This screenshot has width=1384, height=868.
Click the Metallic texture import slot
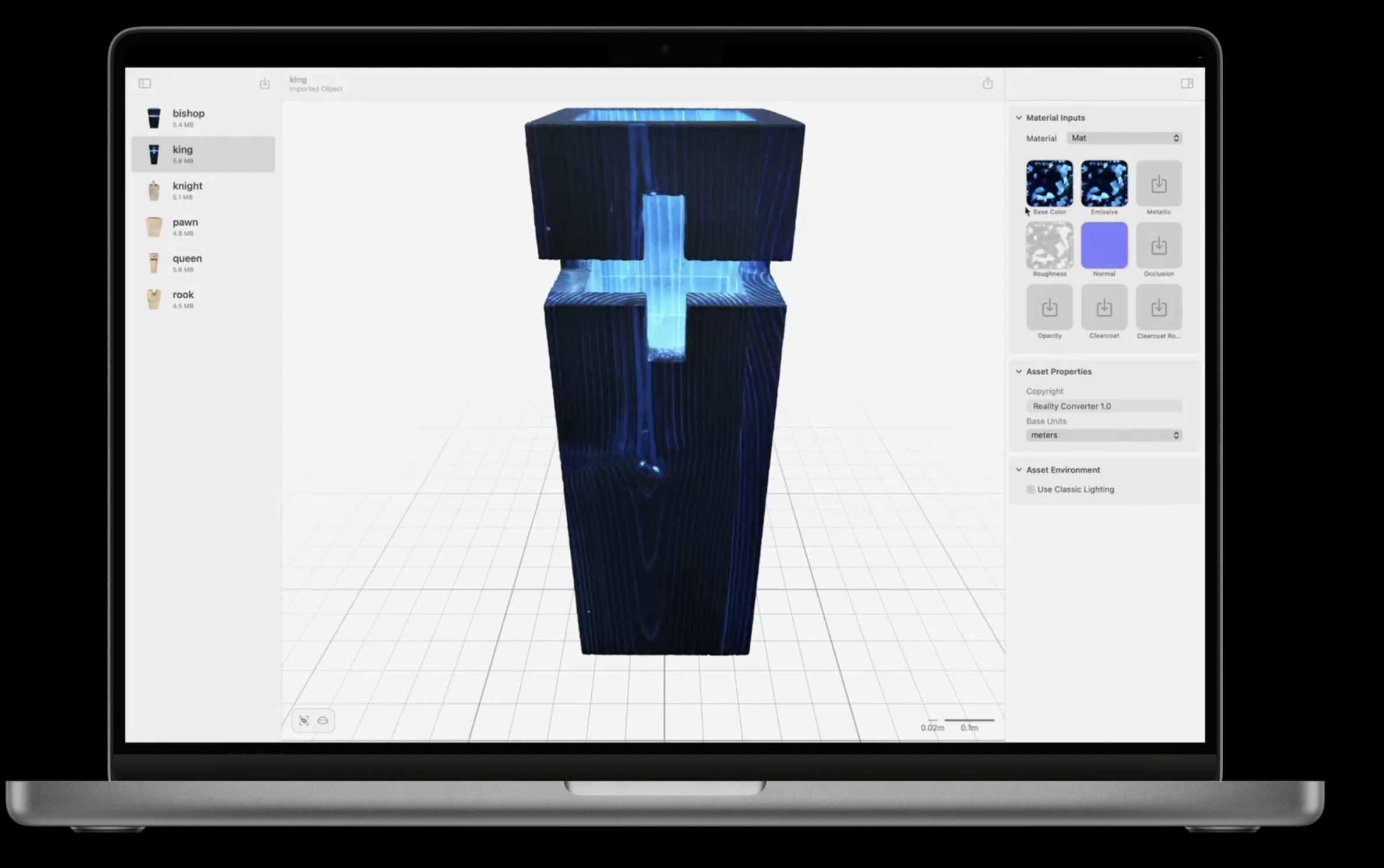click(1158, 184)
